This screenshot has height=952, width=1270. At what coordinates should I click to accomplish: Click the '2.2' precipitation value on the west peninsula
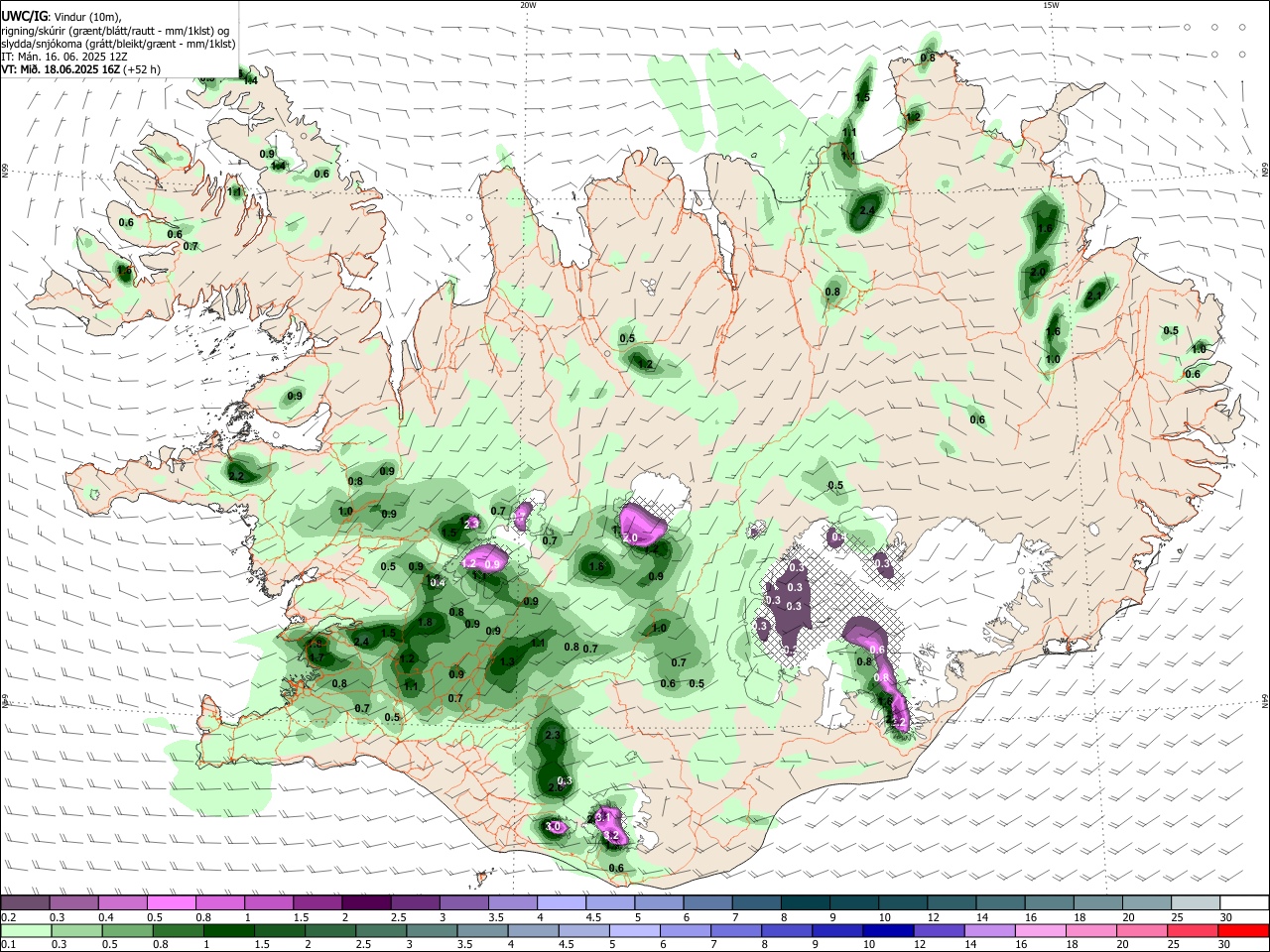click(x=236, y=477)
